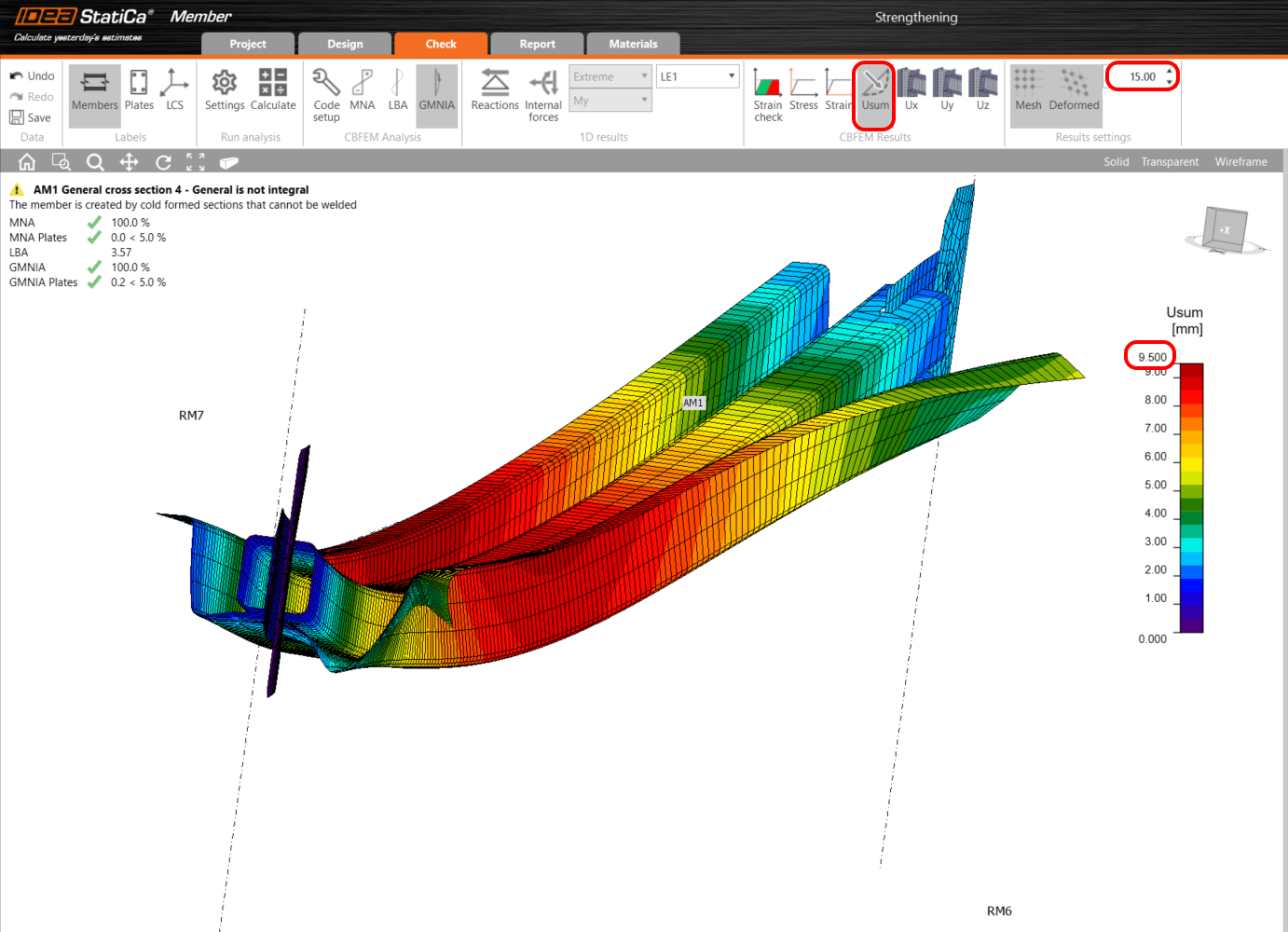The image size is (1288, 932).
Task: Click the Wireframe view button
Action: tap(1240, 162)
